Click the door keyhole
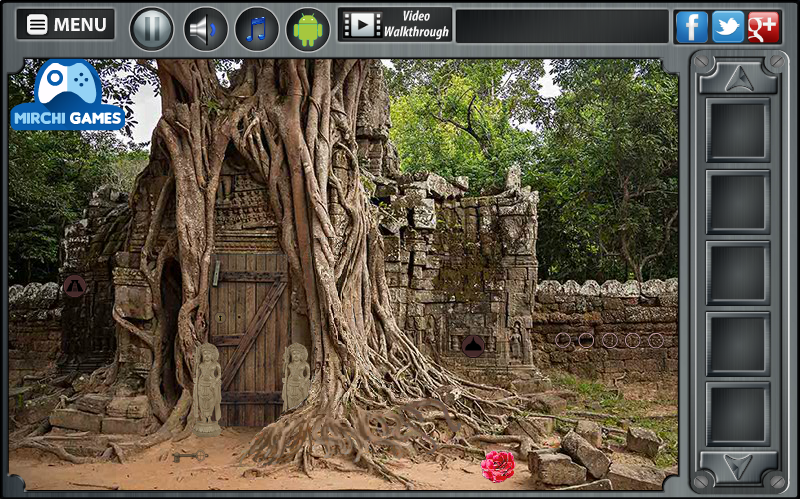The height and width of the screenshot is (499, 800). (220, 317)
